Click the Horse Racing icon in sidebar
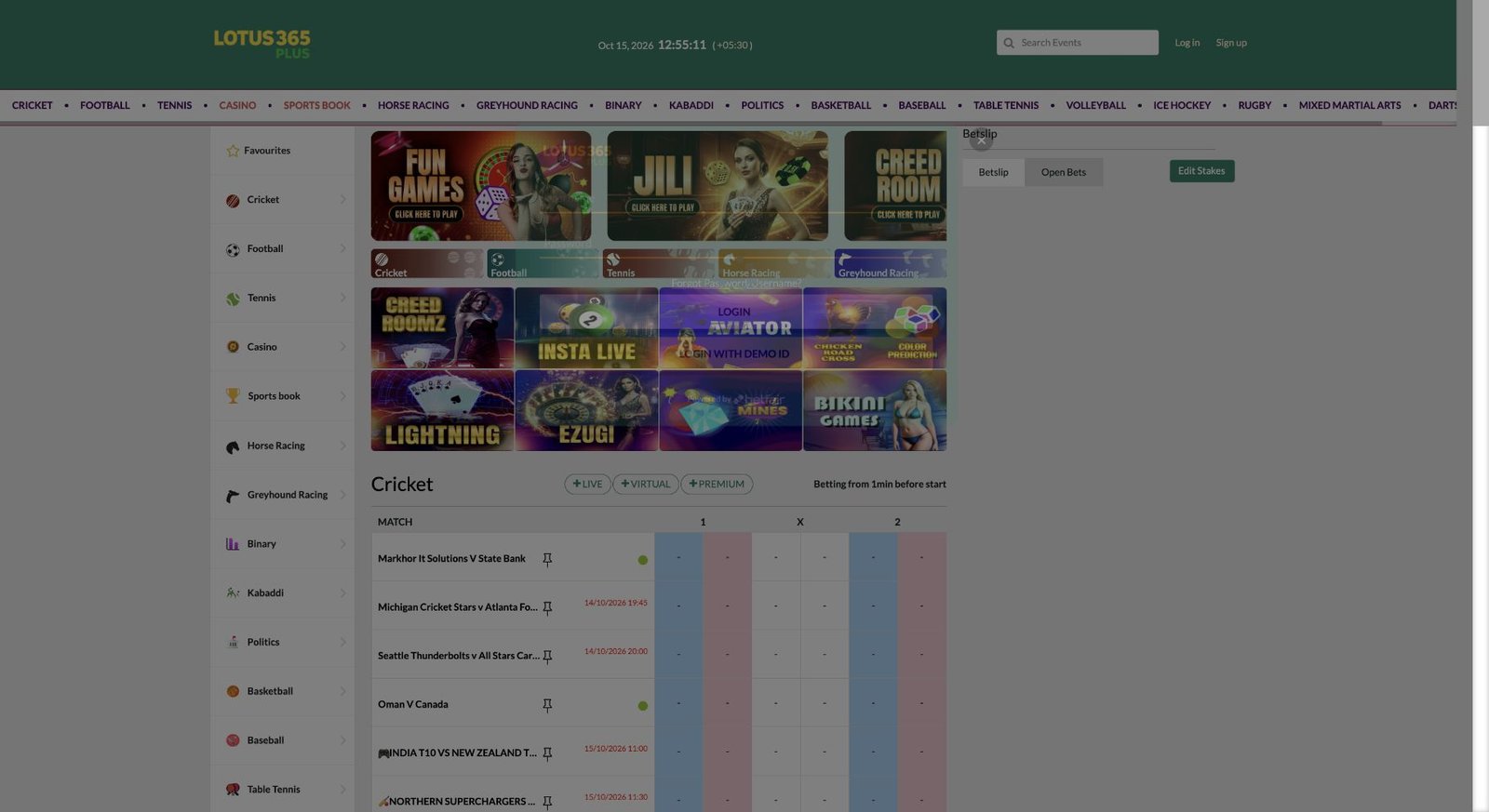This screenshot has width=1489, height=812. pyautogui.click(x=233, y=446)
